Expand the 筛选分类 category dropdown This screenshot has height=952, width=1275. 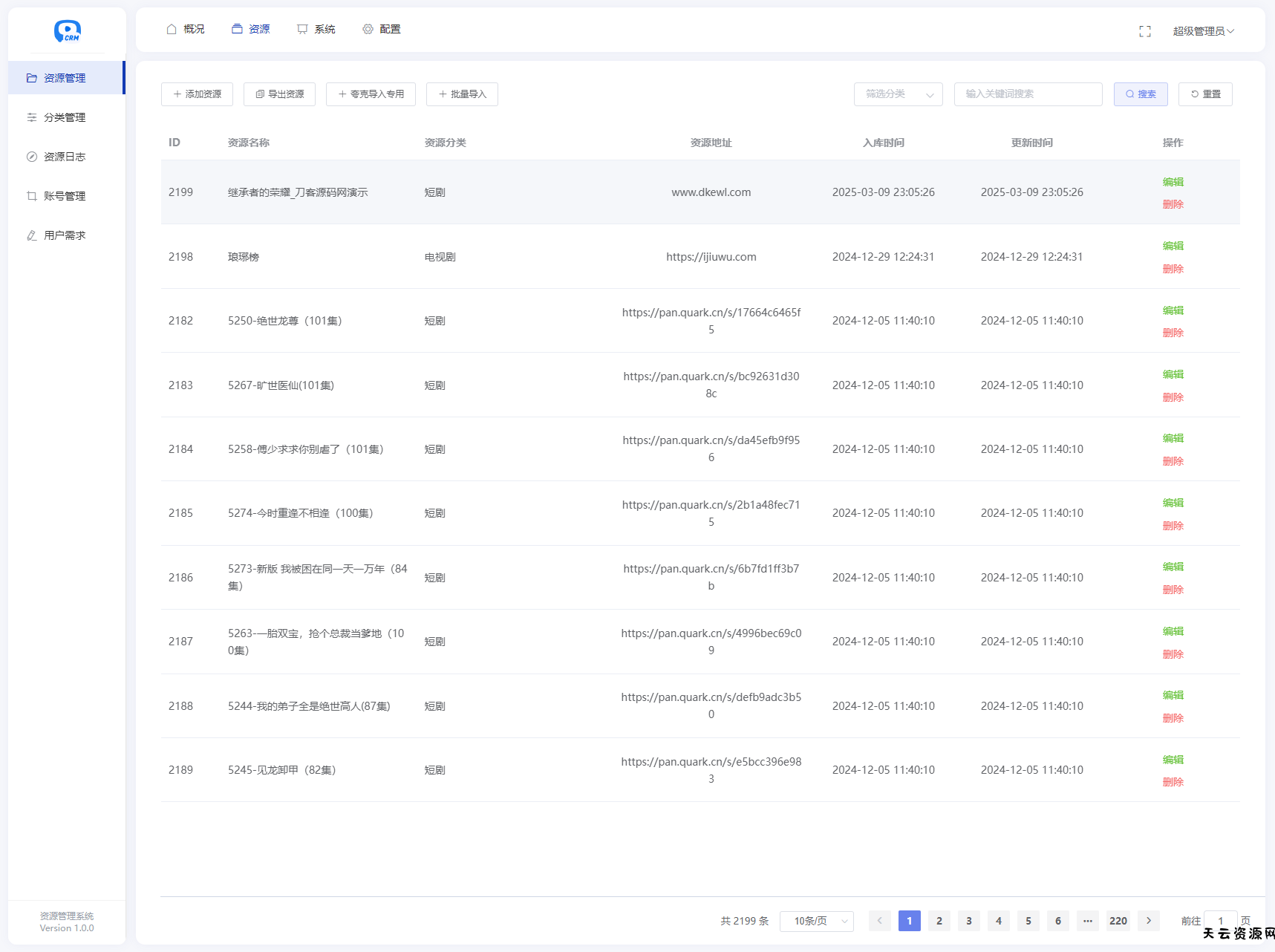(x=898, y=94)
